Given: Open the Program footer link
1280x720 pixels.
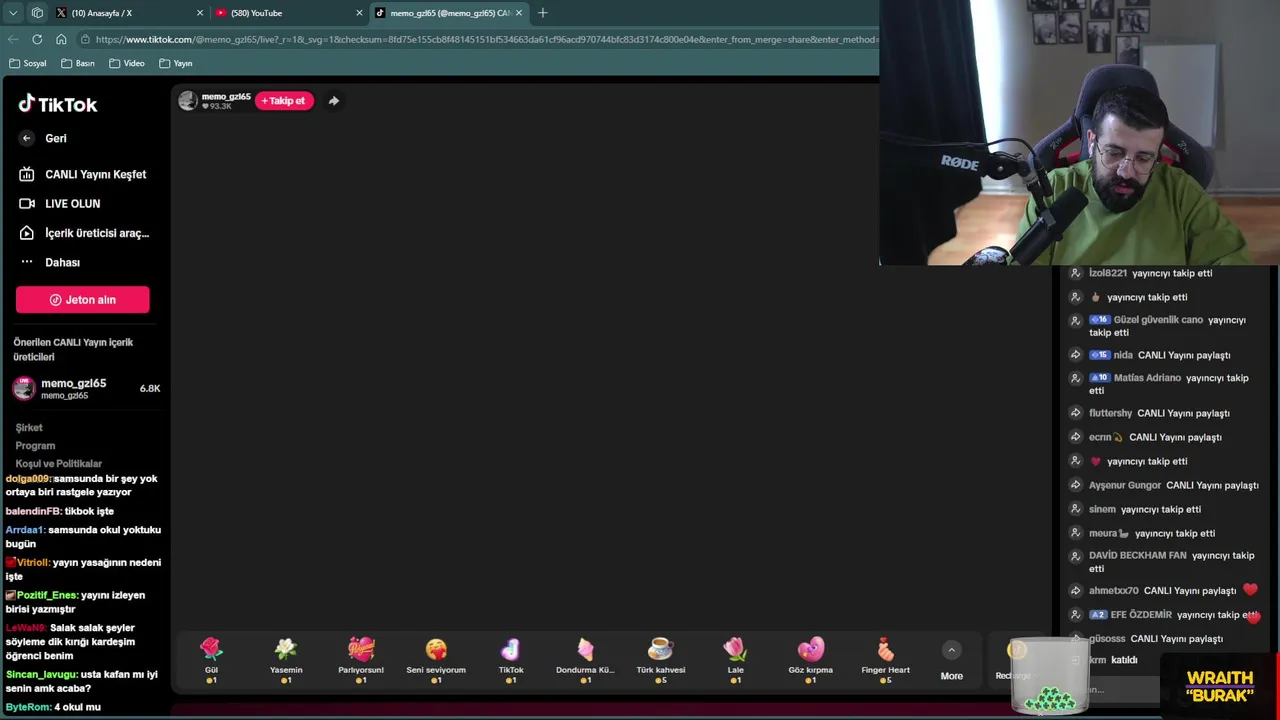Looking at the screenshot, I should 35,445.
